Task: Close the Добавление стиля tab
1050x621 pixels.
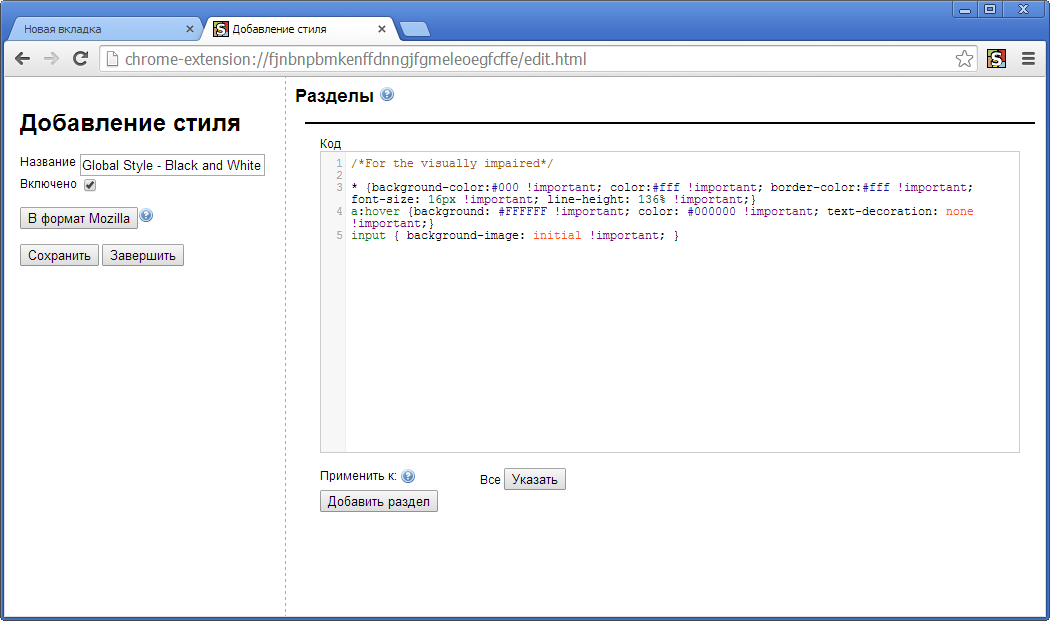Action: pyautogui.click(x=382, y=29)
